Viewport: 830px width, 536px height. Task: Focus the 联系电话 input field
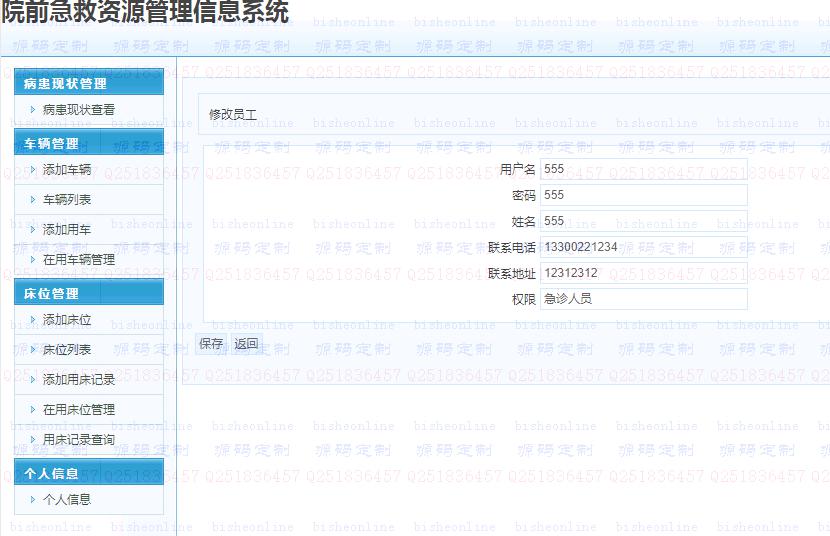pyautogui.click(x=644, y=247)
